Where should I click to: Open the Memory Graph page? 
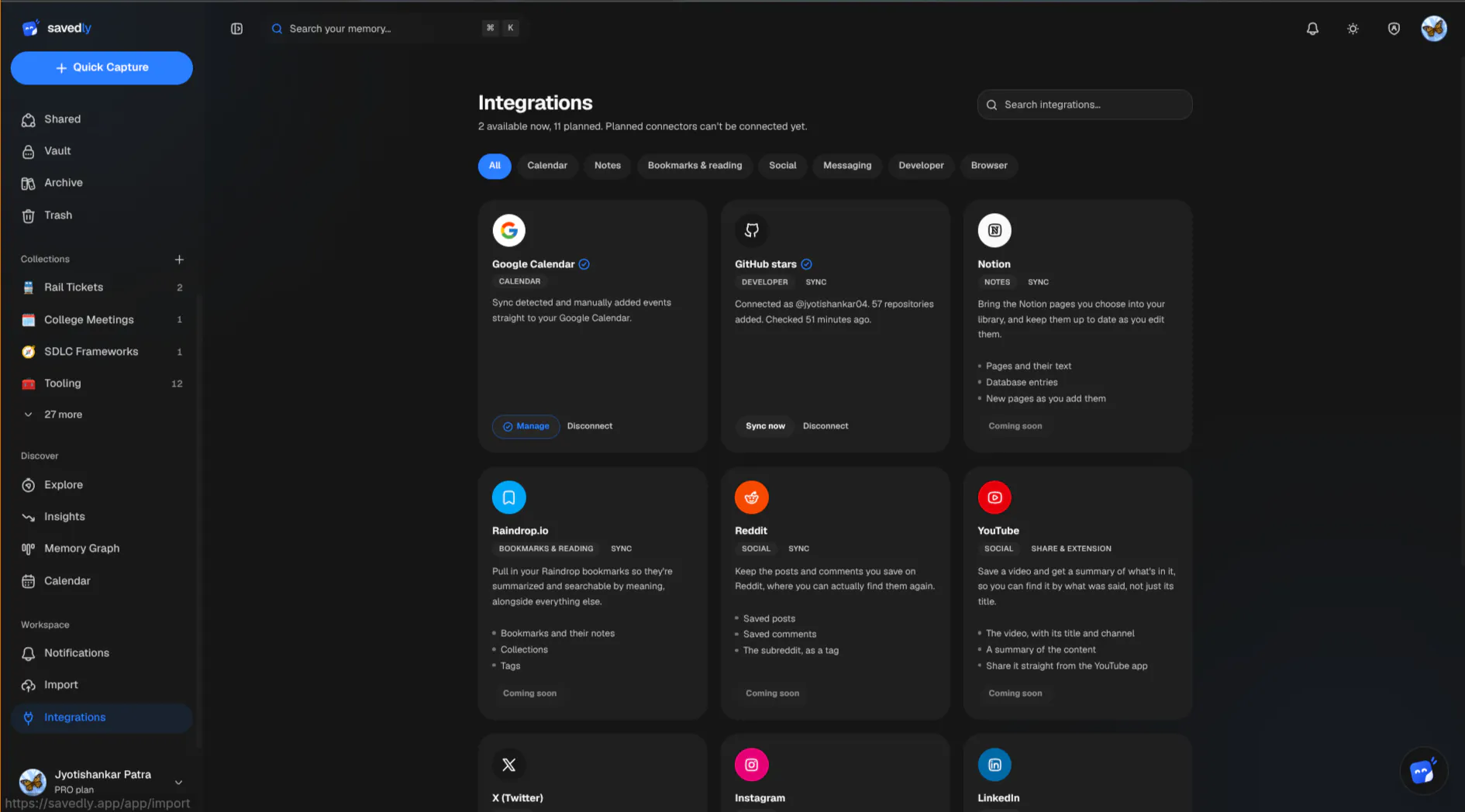point(102,549)
